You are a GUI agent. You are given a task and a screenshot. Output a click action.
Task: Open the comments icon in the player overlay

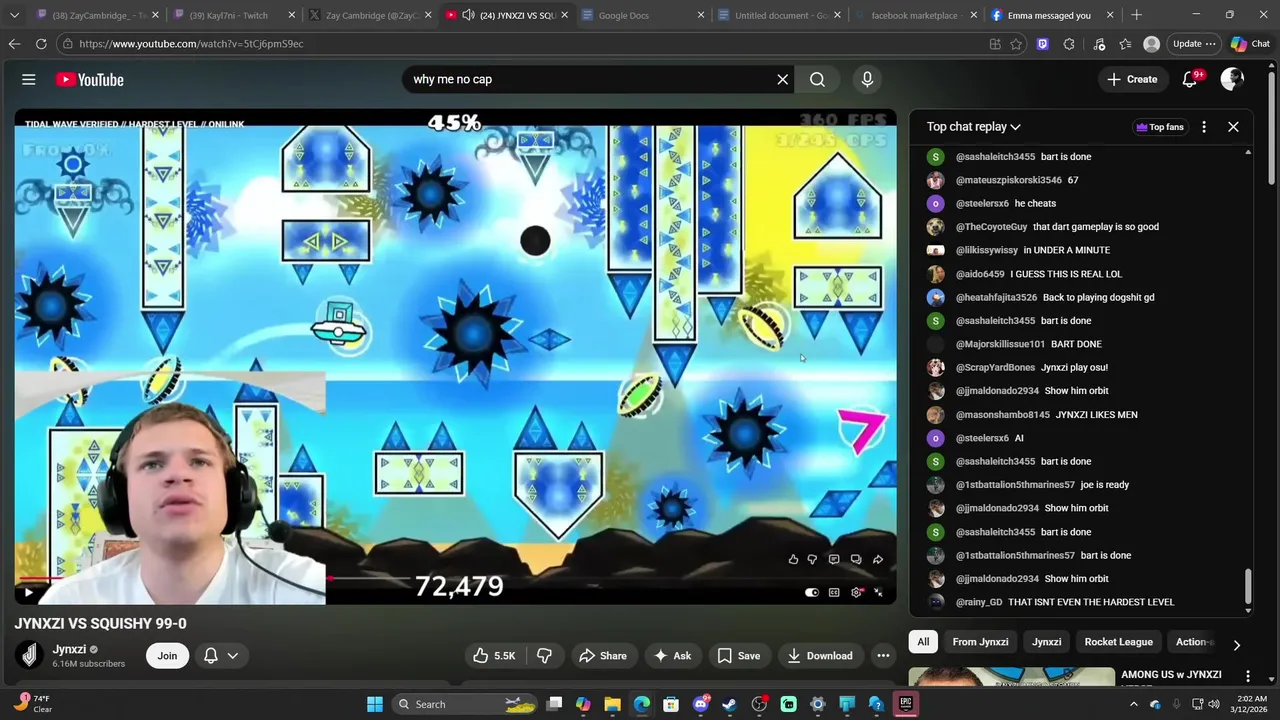click(x=834, y=559)
